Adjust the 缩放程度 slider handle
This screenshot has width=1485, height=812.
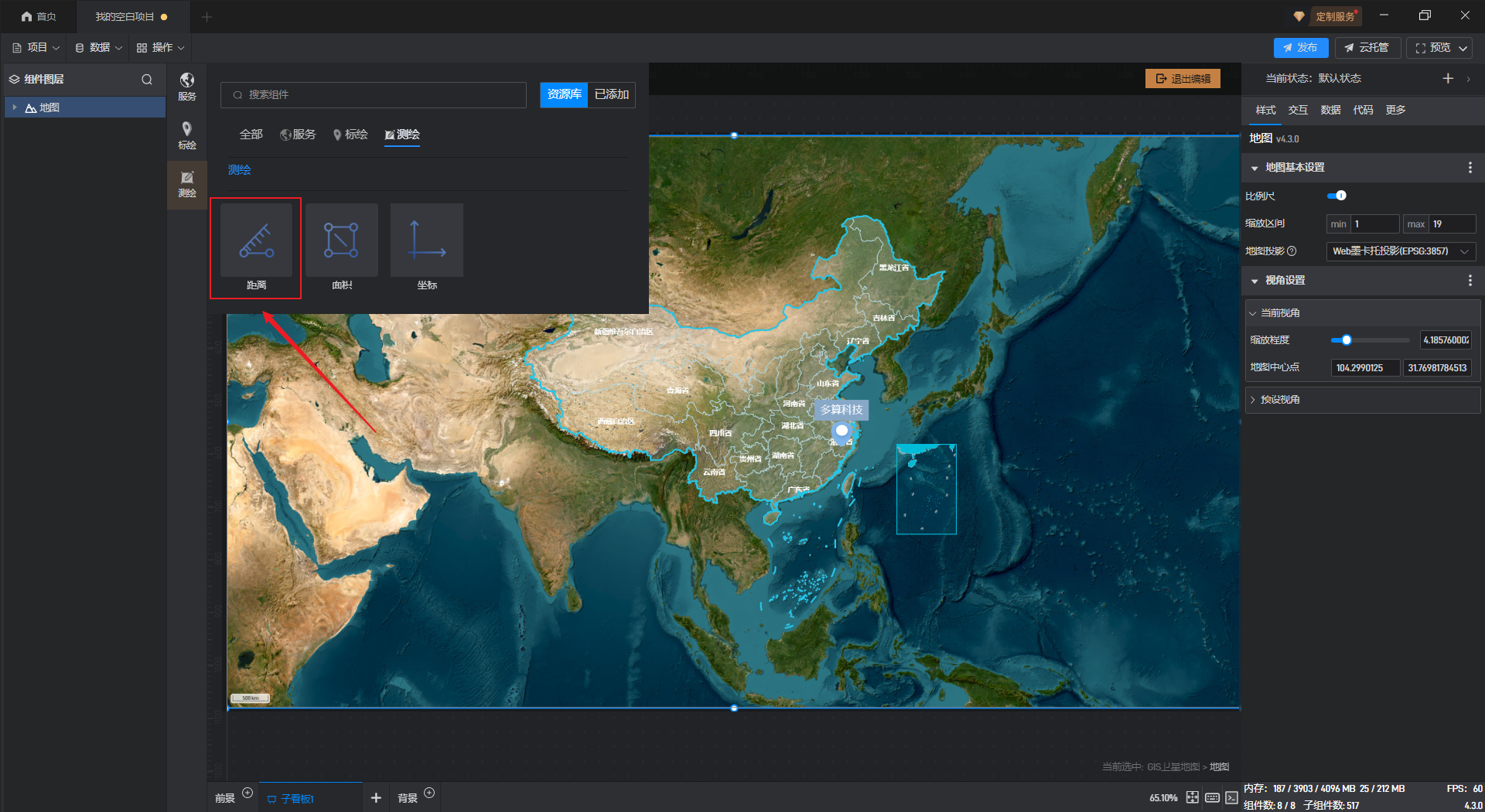click(1347, 340)
